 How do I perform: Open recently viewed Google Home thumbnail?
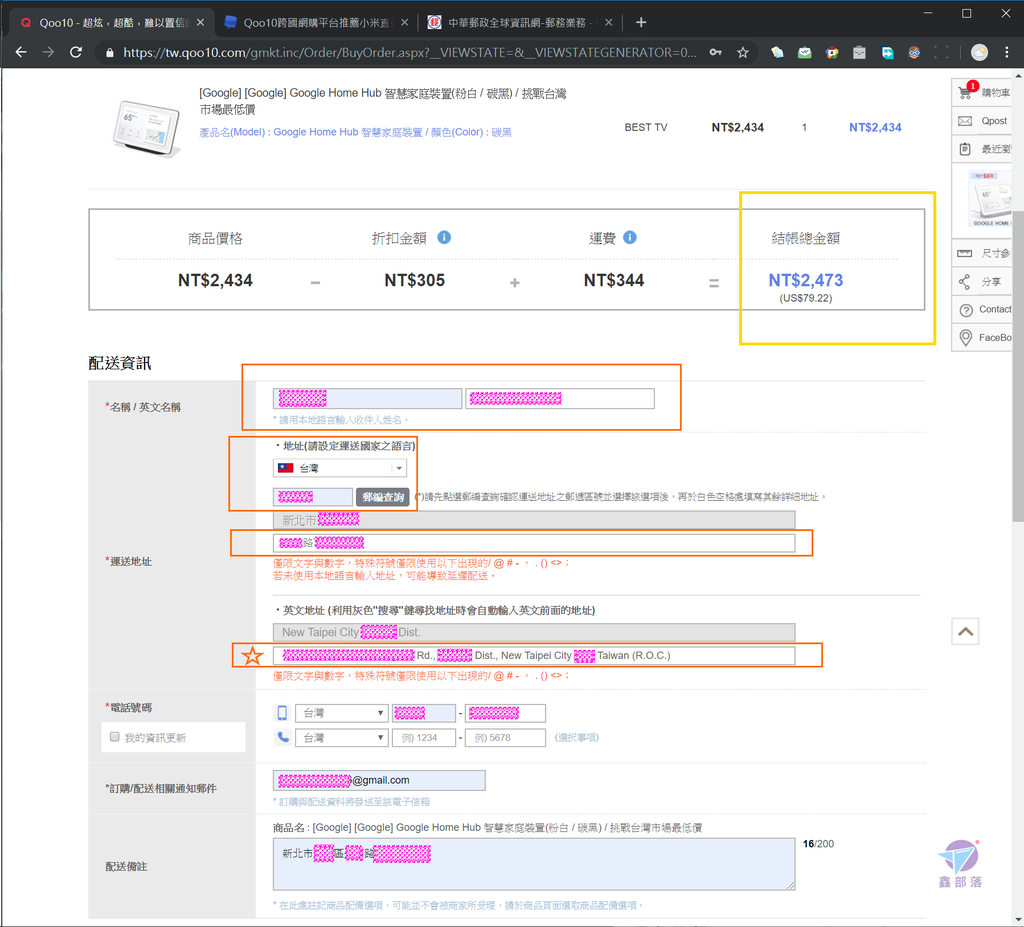pos(990,199)
